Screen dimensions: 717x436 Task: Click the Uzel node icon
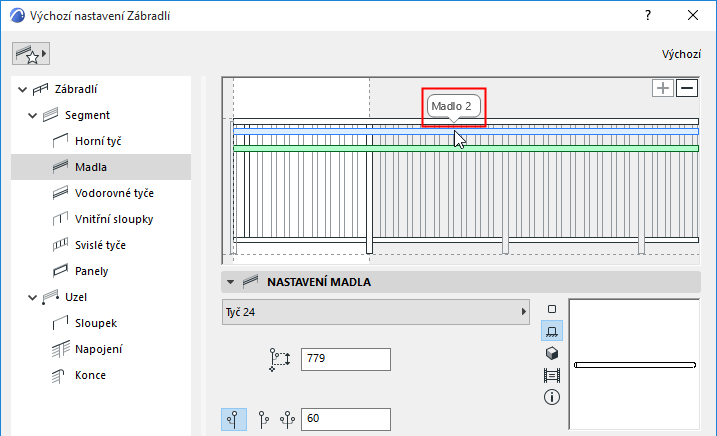(50, 297)
